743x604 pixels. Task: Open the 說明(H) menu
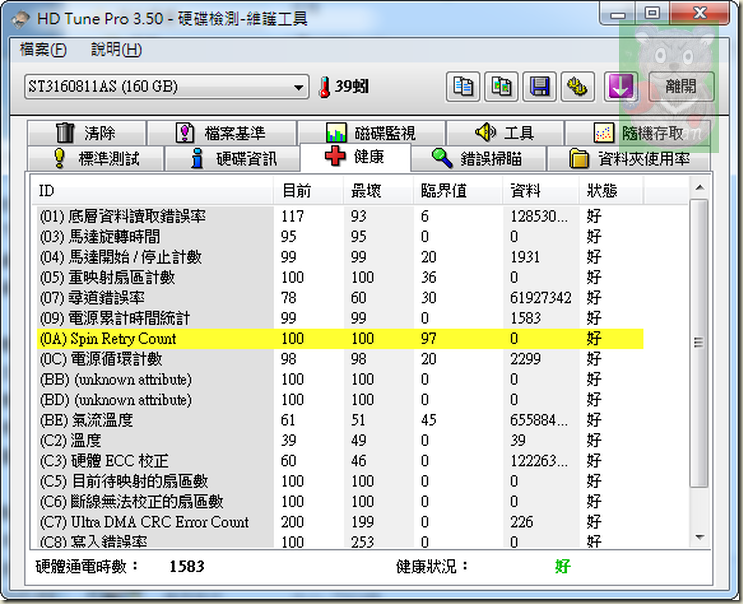click(x=116, y=49)
